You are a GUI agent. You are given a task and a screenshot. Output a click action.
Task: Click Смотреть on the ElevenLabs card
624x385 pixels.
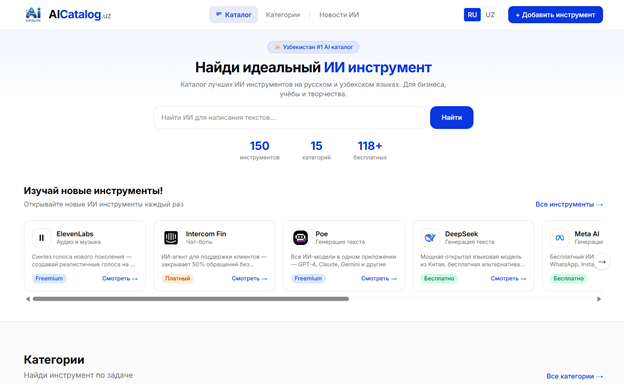(120, 279)
